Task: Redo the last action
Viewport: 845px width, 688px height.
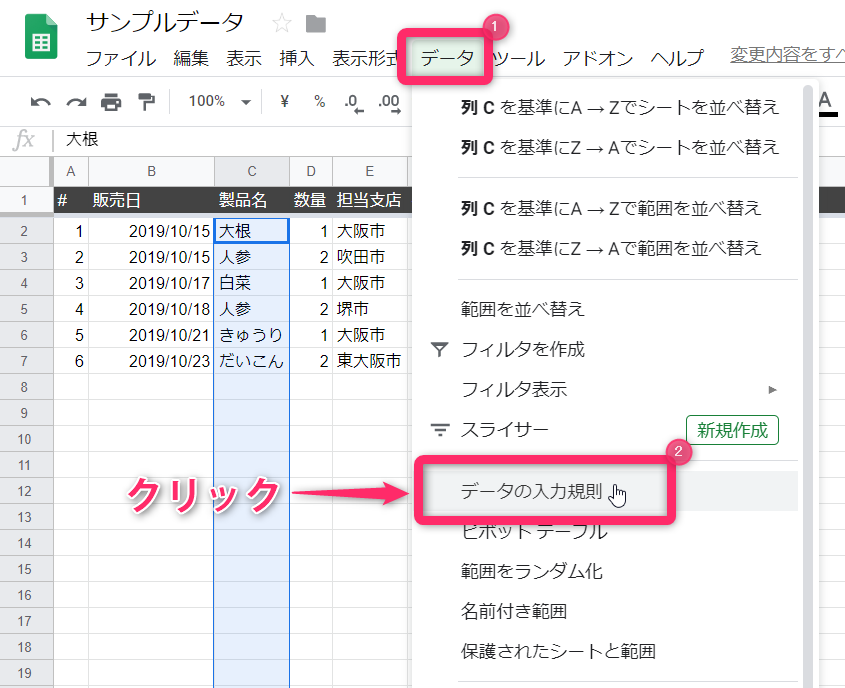Action: (x=76, y=102)
